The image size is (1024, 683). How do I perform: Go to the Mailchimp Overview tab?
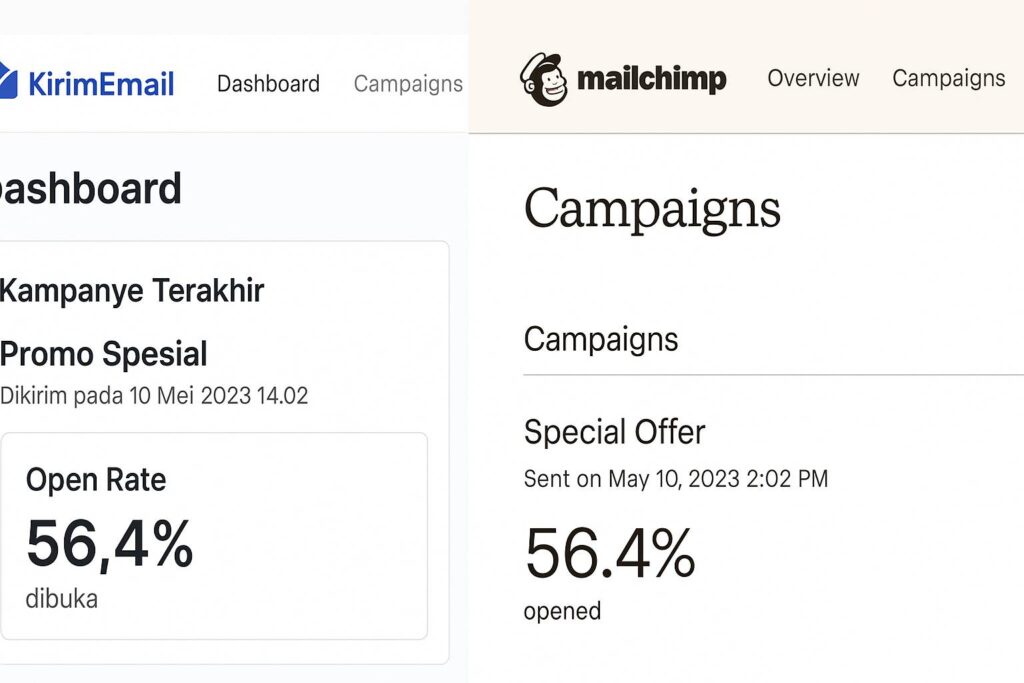[812, 78]
